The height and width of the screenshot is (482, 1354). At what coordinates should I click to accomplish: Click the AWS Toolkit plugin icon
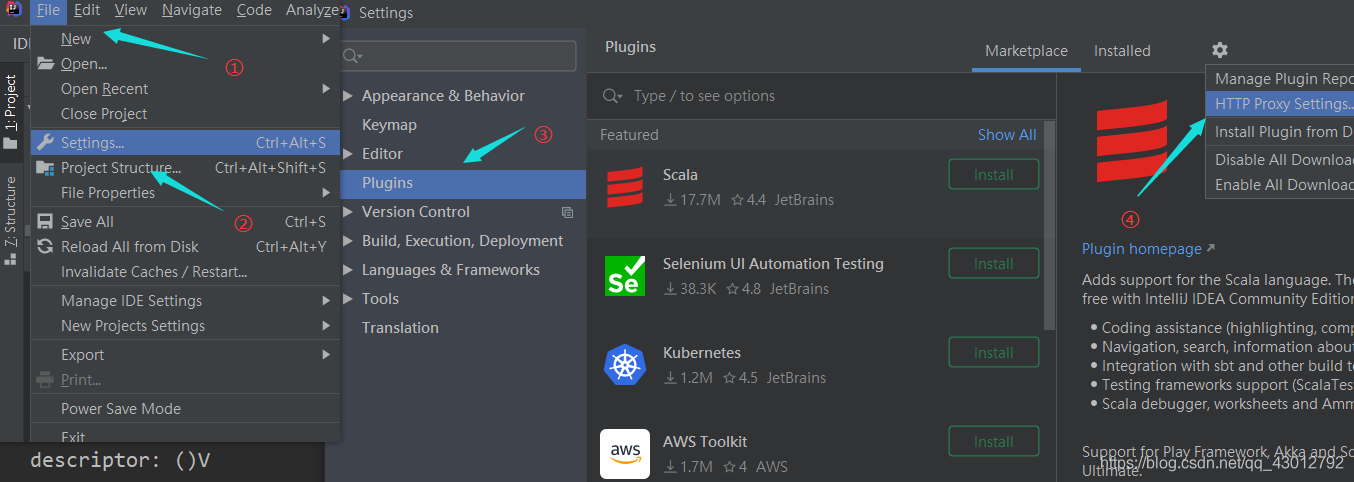[x=625, y=454]
